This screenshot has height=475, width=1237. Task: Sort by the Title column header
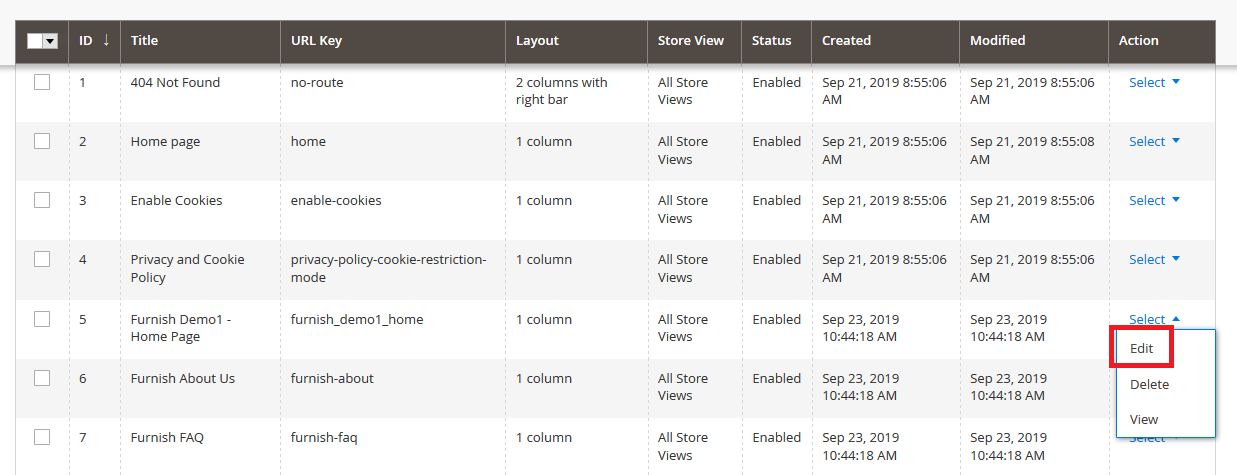point(200,41)
